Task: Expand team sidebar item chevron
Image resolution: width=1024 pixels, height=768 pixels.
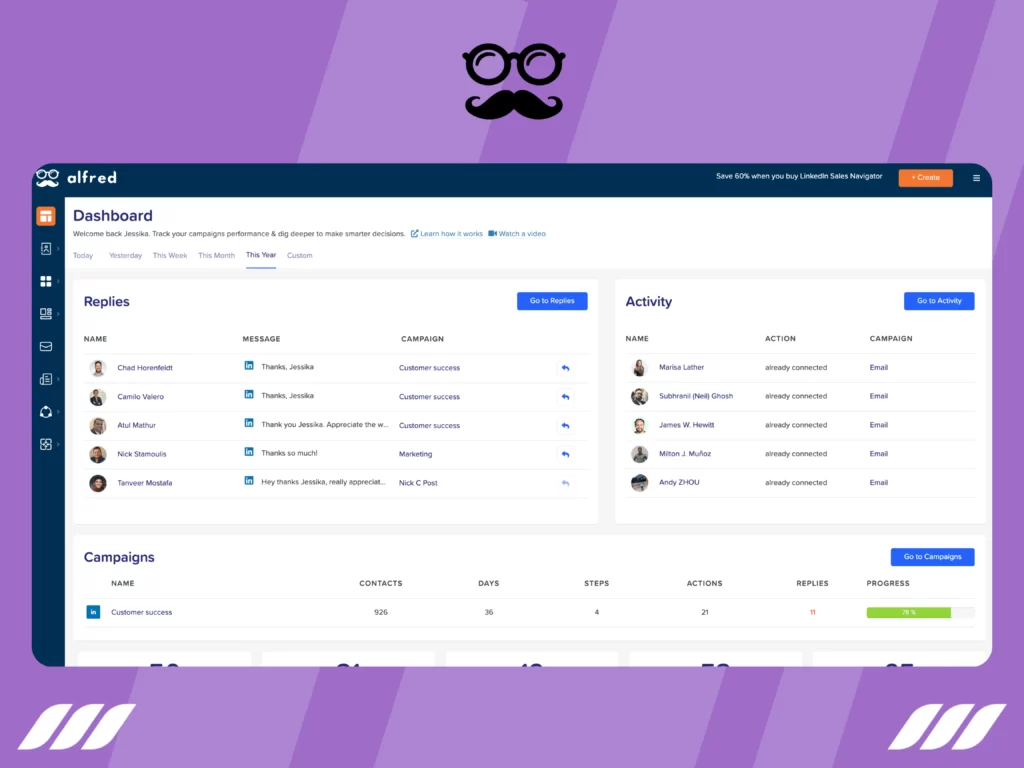Action: [x=59, y=412]
